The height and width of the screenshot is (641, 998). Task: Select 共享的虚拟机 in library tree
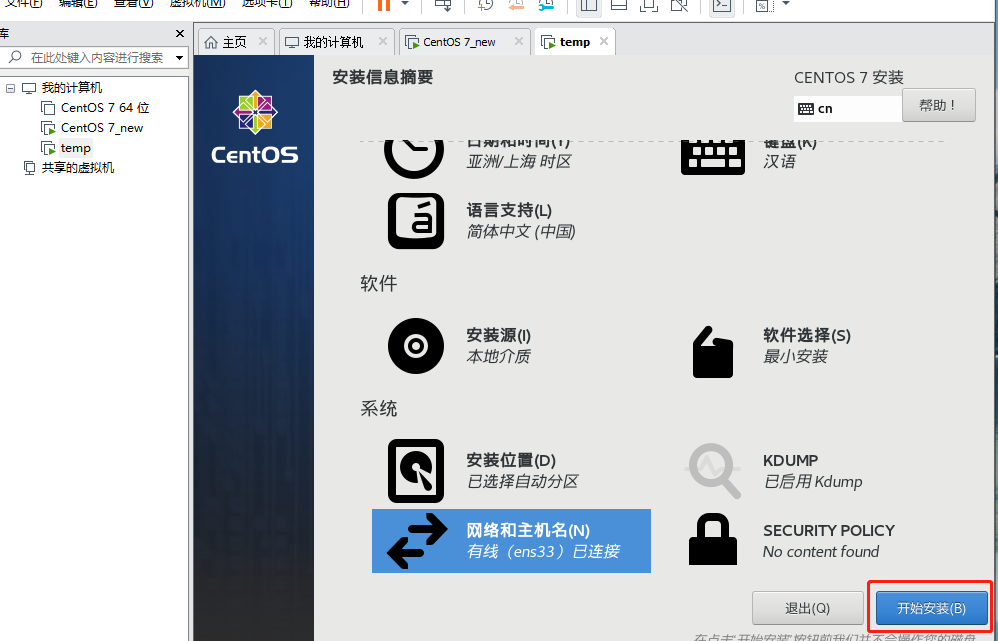78,168
